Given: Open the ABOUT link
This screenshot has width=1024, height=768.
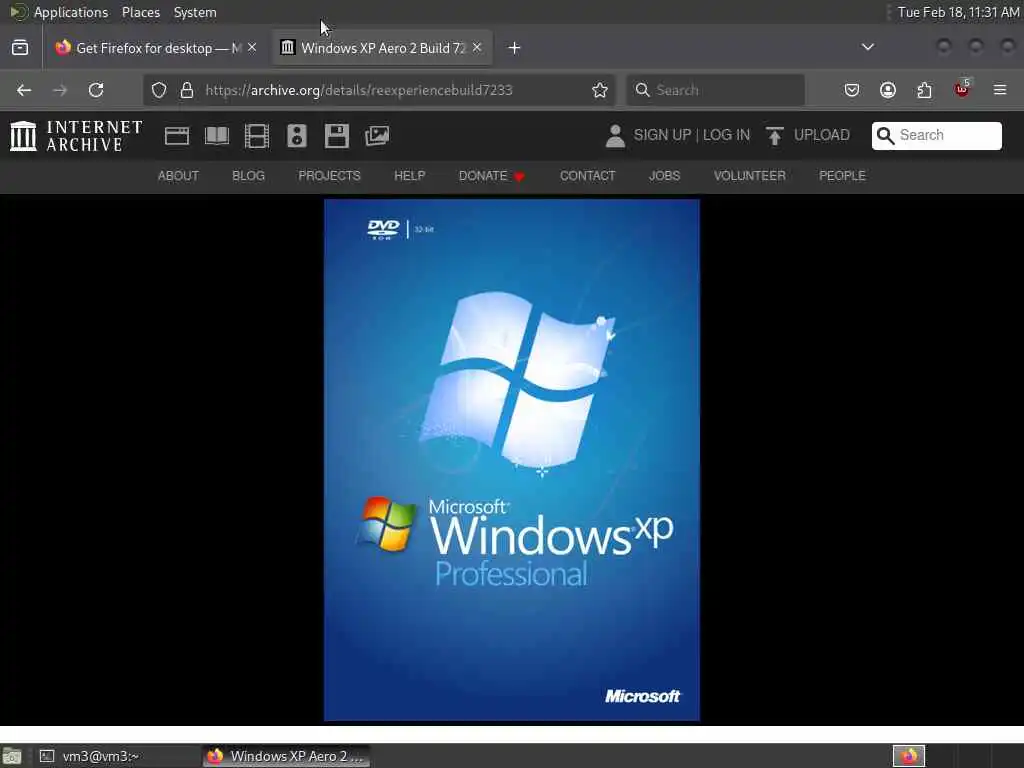Looking at the screenshot, I should click(178, 176).
